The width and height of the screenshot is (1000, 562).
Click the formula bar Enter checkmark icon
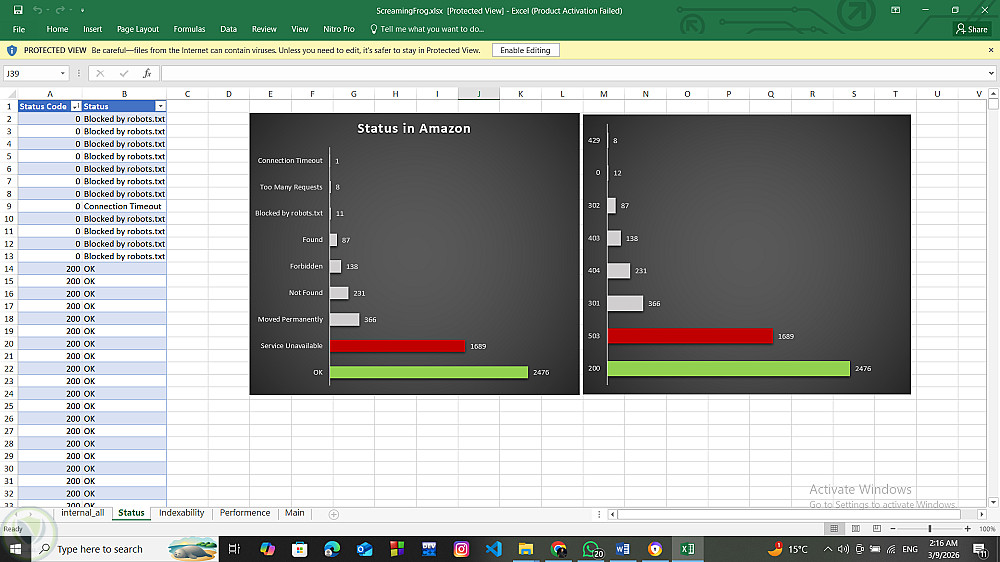pos(124,73)
